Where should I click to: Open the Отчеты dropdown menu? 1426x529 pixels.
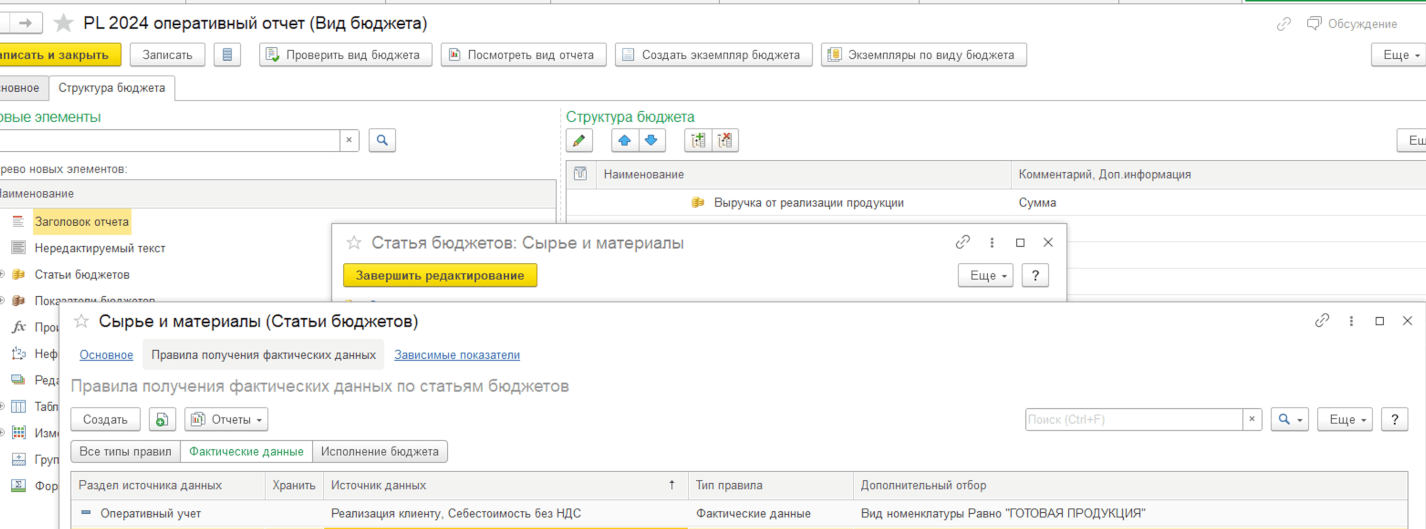click(x=226, y=420)
